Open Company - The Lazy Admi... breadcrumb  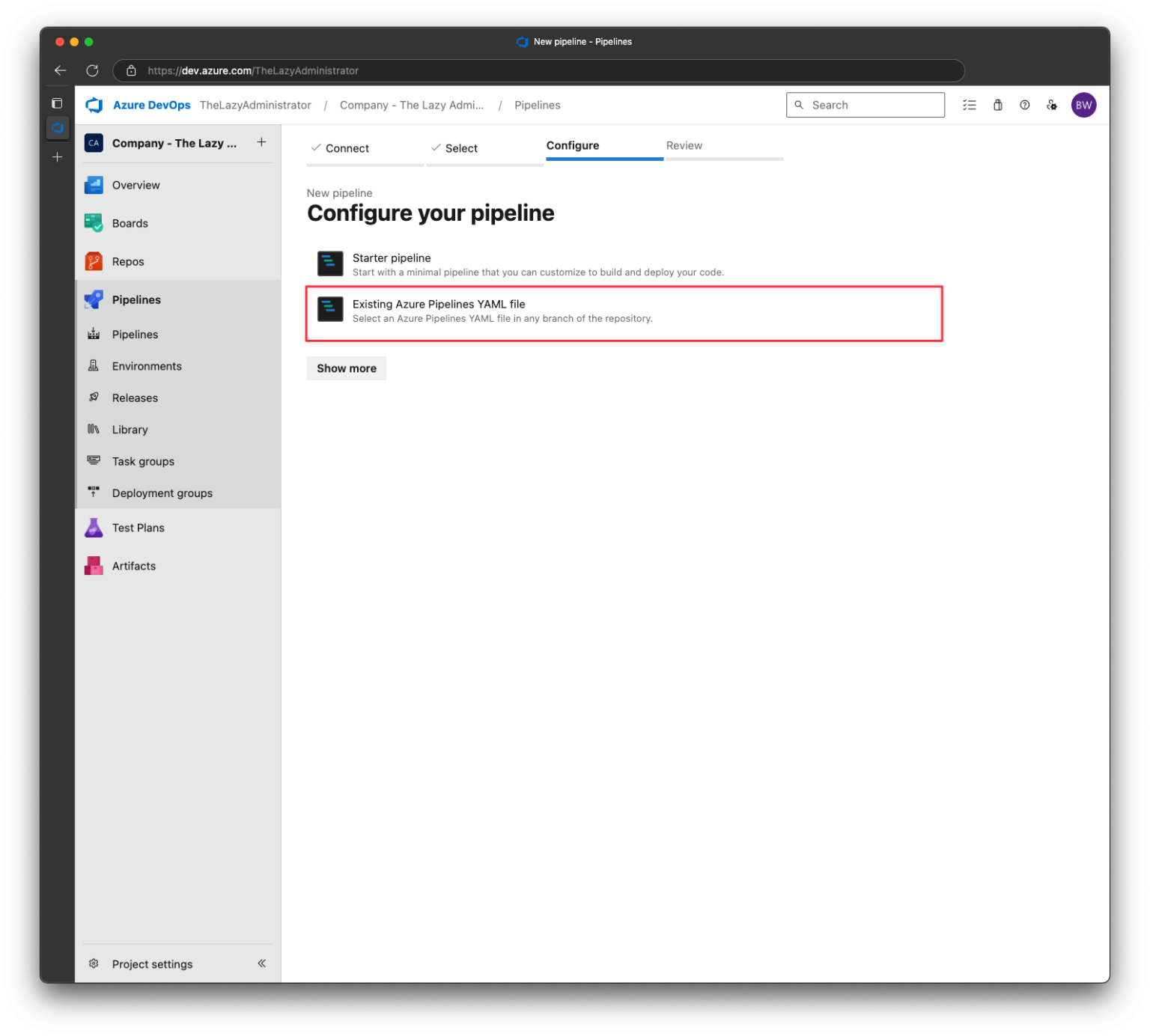(412, 106)
